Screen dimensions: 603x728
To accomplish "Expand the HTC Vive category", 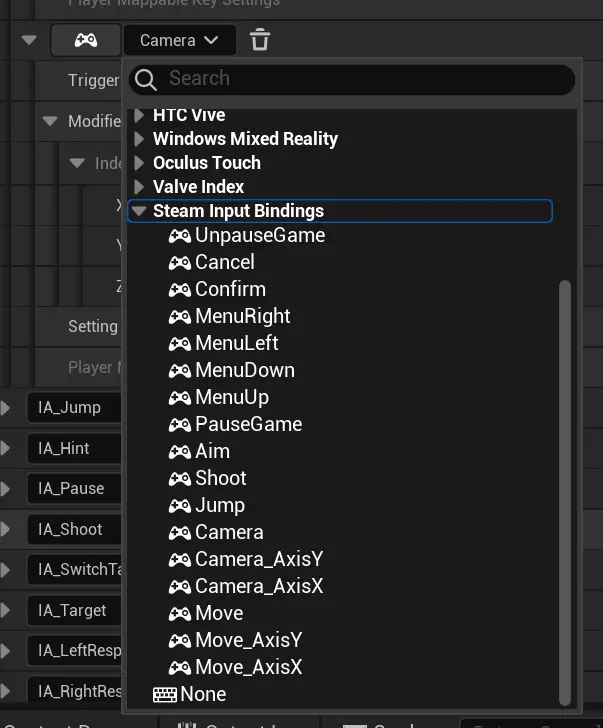I will point(138,115).
